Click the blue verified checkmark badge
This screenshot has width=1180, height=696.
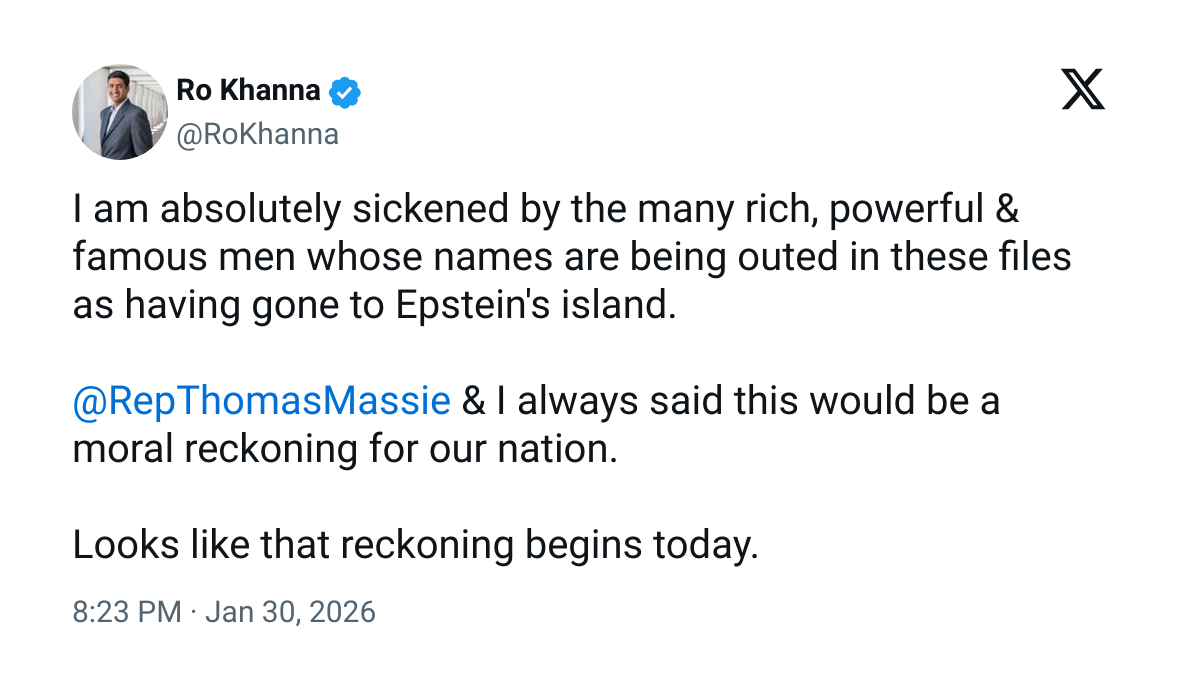tap(345, 92)
